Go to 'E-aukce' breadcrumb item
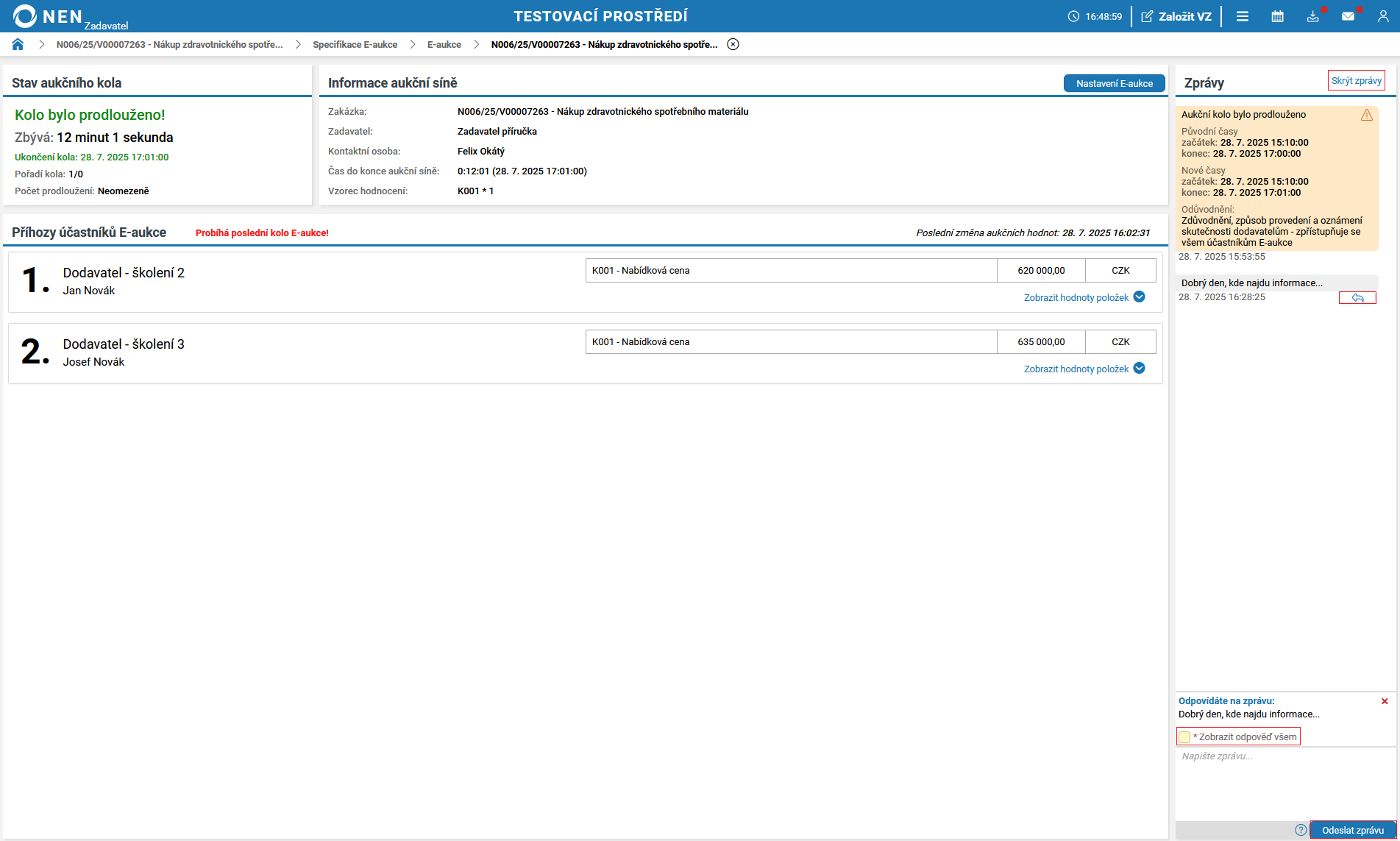The width and height of the screenshot is (1400, 841). (x=444, y=45)
